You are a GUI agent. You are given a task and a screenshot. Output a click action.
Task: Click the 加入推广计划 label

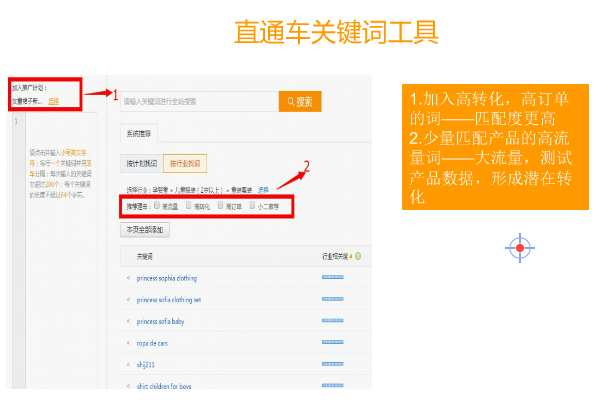(x=29, y=88)
